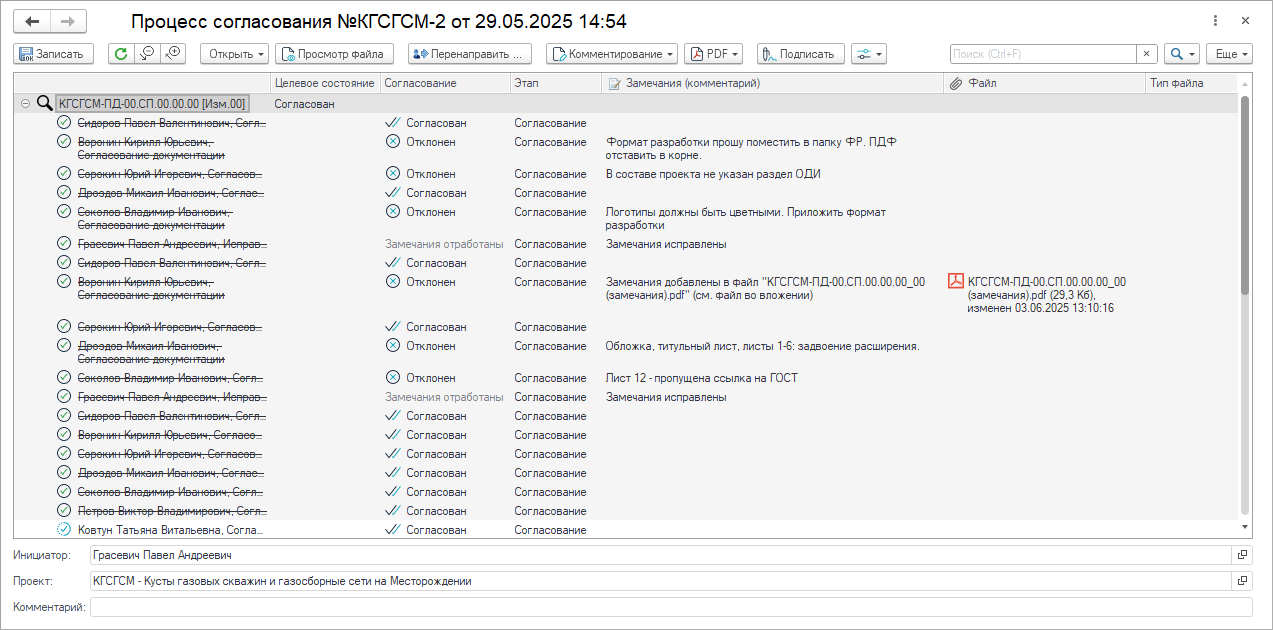The height and width of the screenshot is (630, 1273).
Task: Click the back arrow navigation button
Action: point(33,21)
